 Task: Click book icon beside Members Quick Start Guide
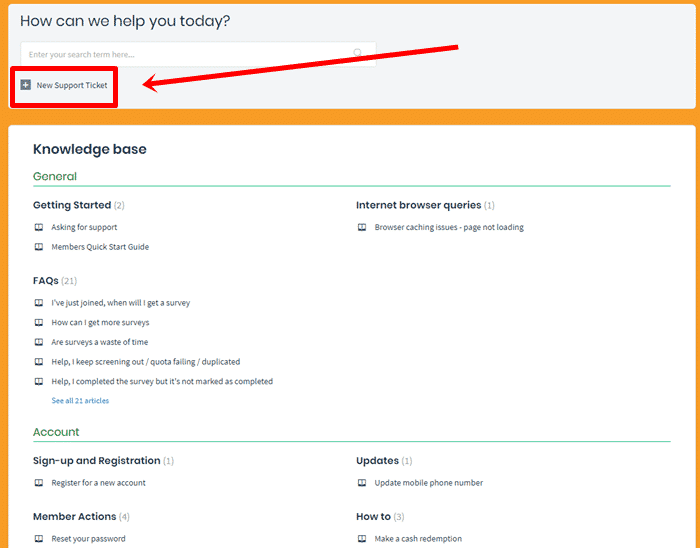pyautogui.click(x=39, y=247)
